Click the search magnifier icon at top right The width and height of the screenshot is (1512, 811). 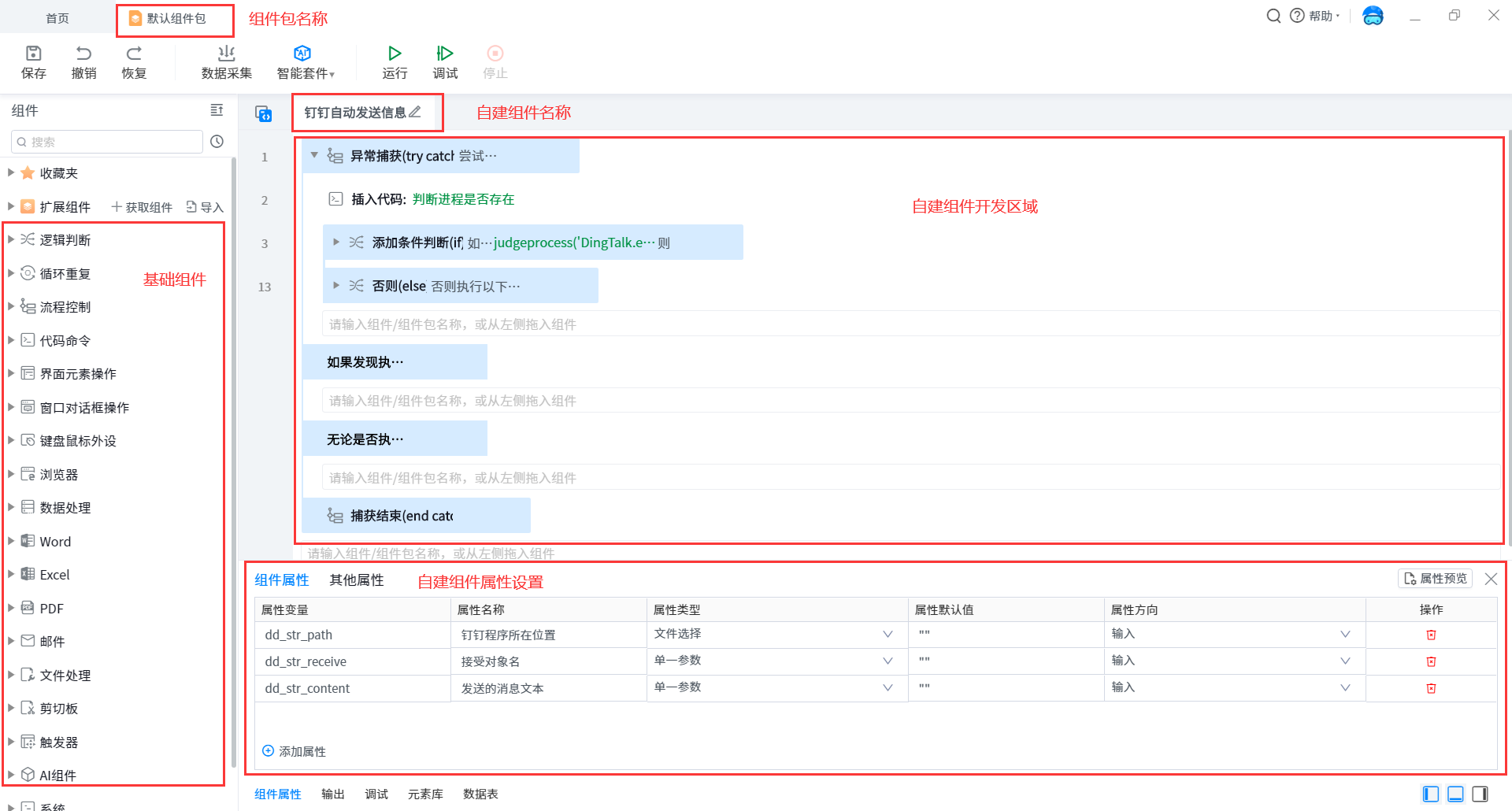1273,16
